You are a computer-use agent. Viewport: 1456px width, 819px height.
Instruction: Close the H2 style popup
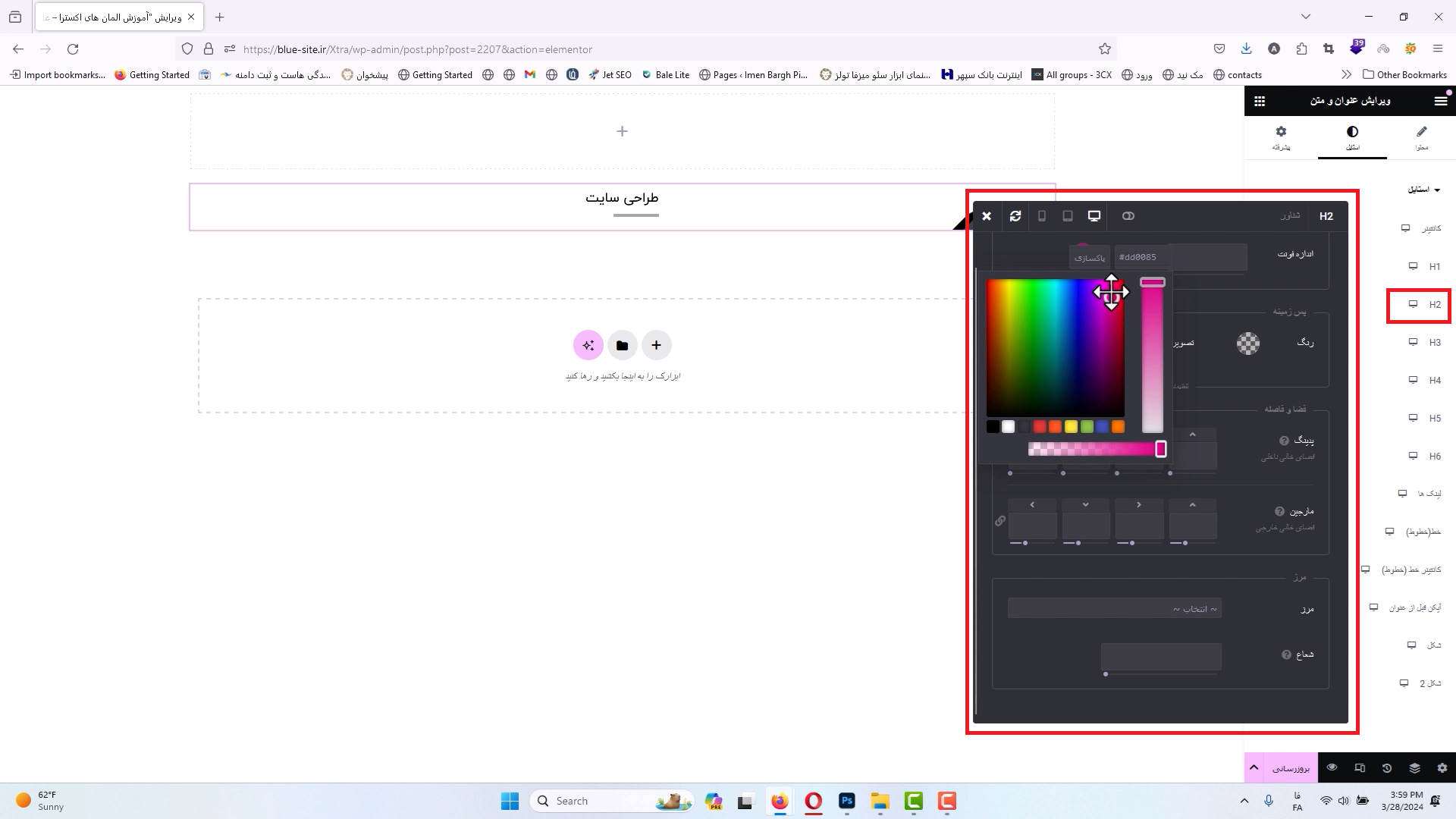click(987, 216)
